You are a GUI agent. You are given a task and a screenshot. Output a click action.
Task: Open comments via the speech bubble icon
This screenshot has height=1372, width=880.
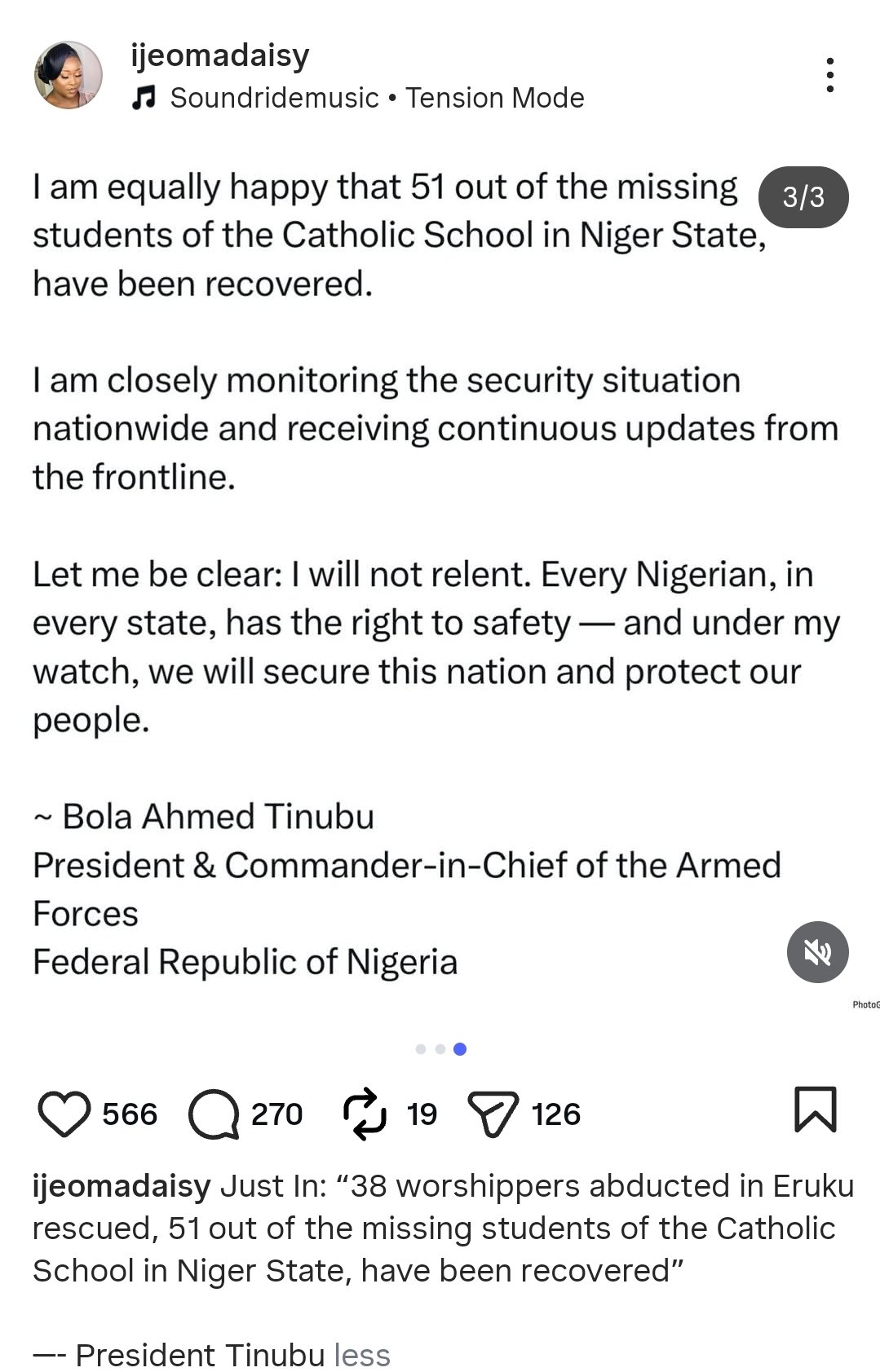tap(213, 1114)
